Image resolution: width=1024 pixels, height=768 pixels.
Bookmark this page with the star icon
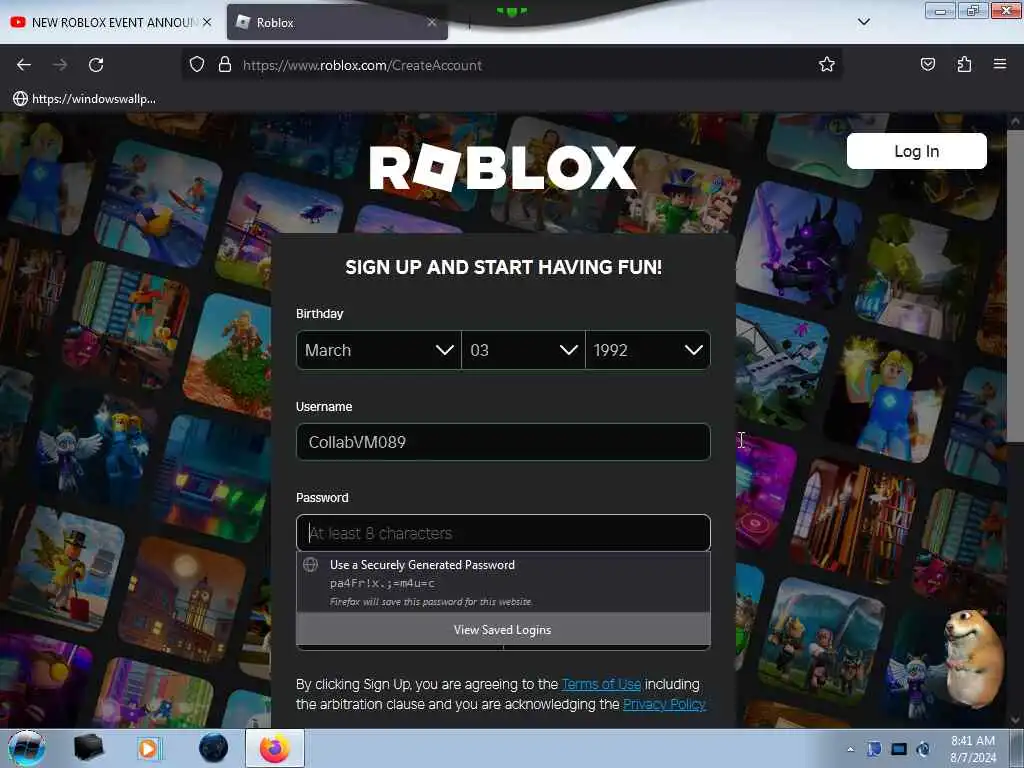pyautogui.click(x=827, y=64)
